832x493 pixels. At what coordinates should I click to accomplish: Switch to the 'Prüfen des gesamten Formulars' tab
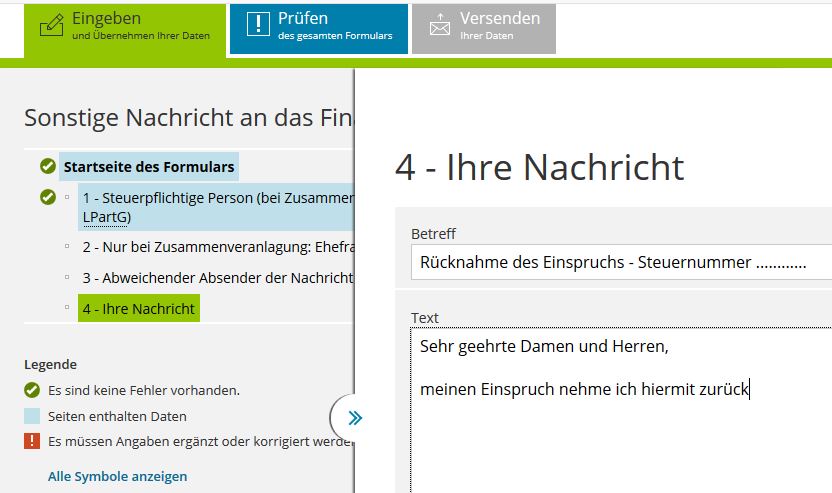(x=318, y=27)
